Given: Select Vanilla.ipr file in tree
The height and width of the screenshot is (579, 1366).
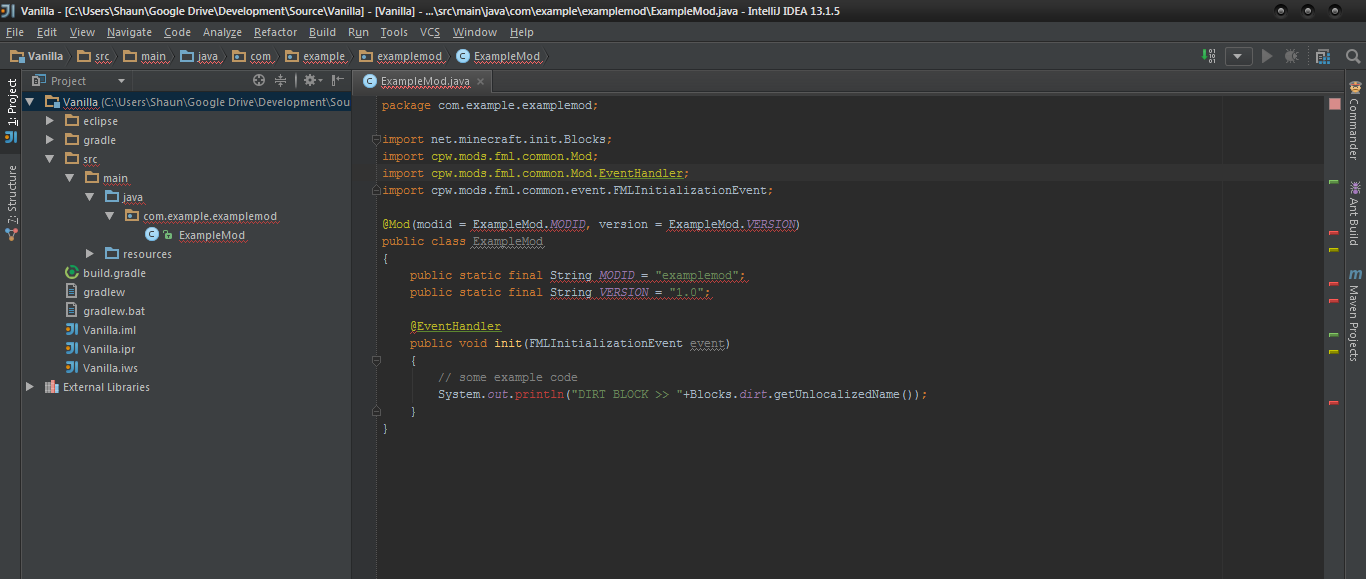Looking at the screenshot, I should 109,349.
